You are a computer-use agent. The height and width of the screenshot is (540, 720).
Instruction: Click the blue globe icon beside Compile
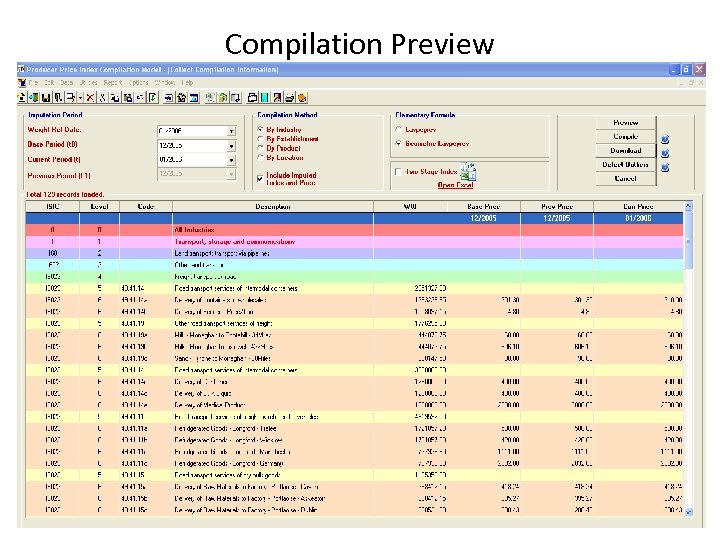[664, 139]
